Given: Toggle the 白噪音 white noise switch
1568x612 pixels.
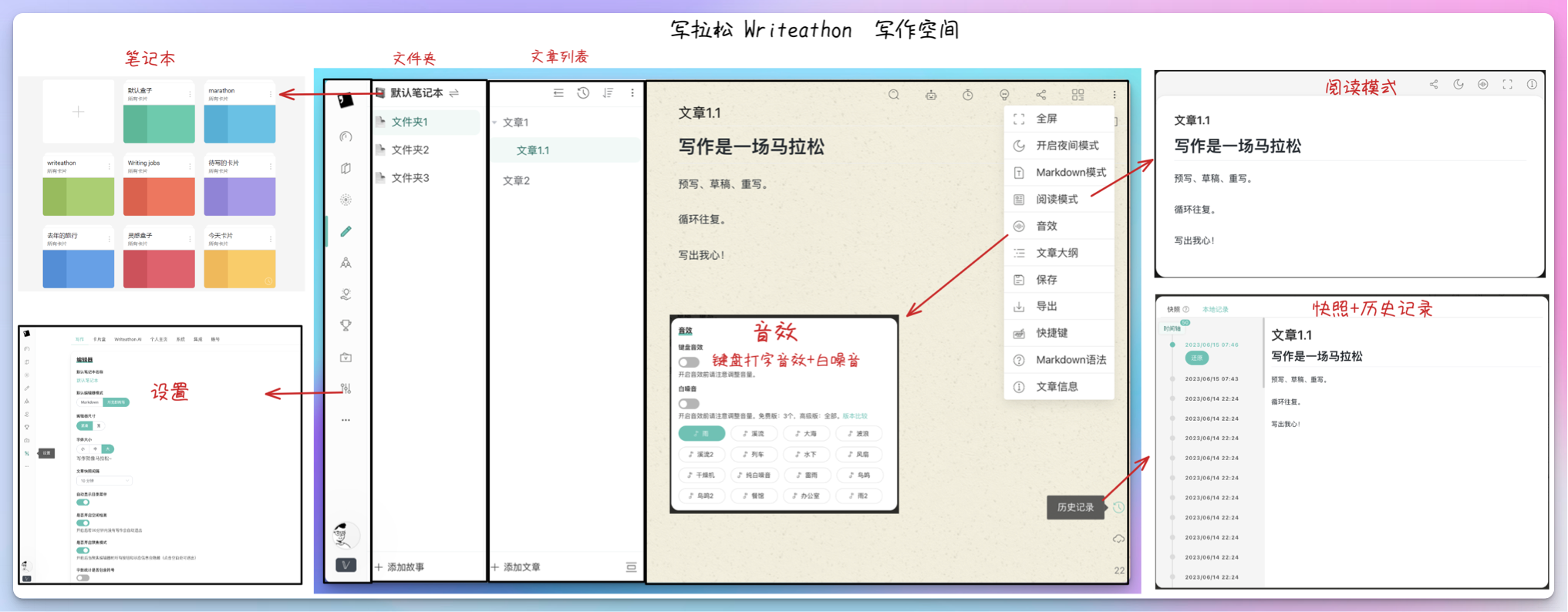Looking at the screenshot, I should point(689,403).
